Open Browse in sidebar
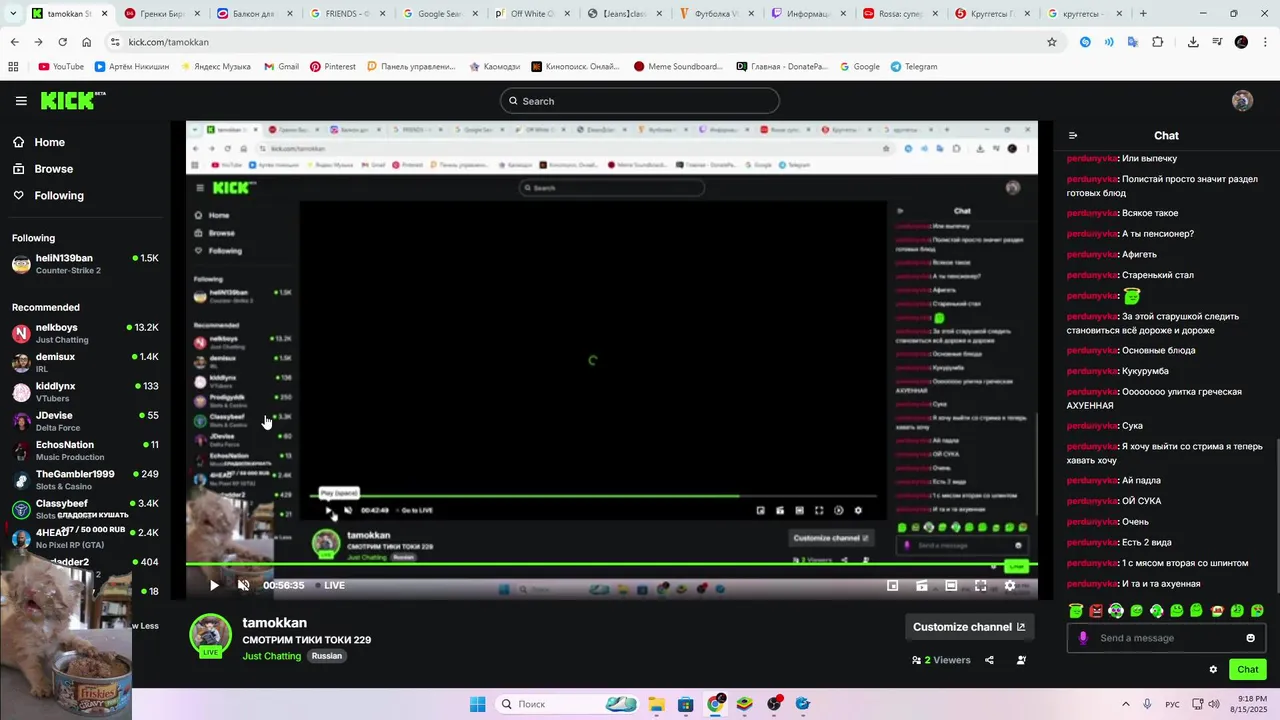Image resolution: width=1280 pixels, height=720 pixels. [53, 169]
